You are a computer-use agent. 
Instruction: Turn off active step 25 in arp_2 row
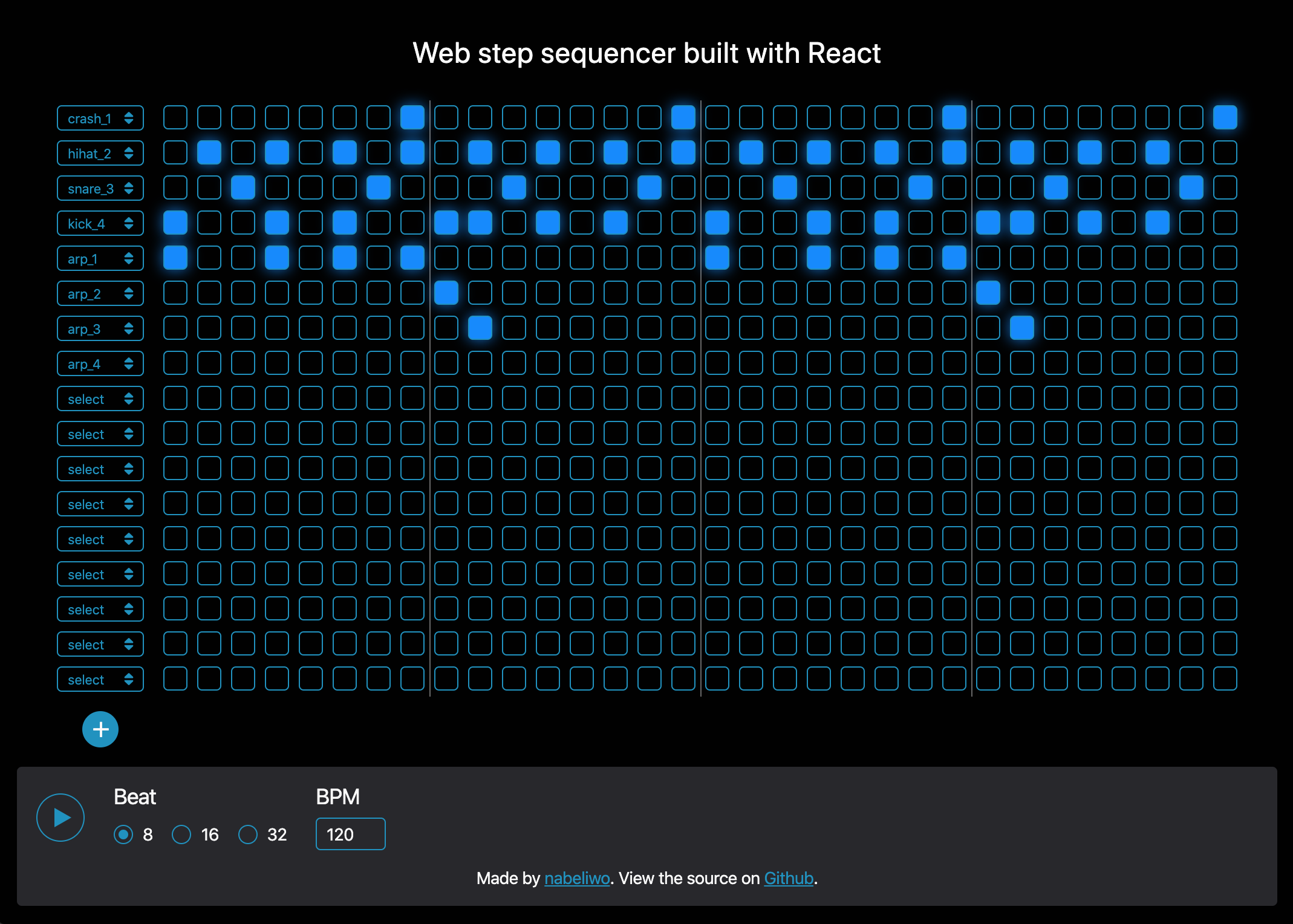coord(988,293)
